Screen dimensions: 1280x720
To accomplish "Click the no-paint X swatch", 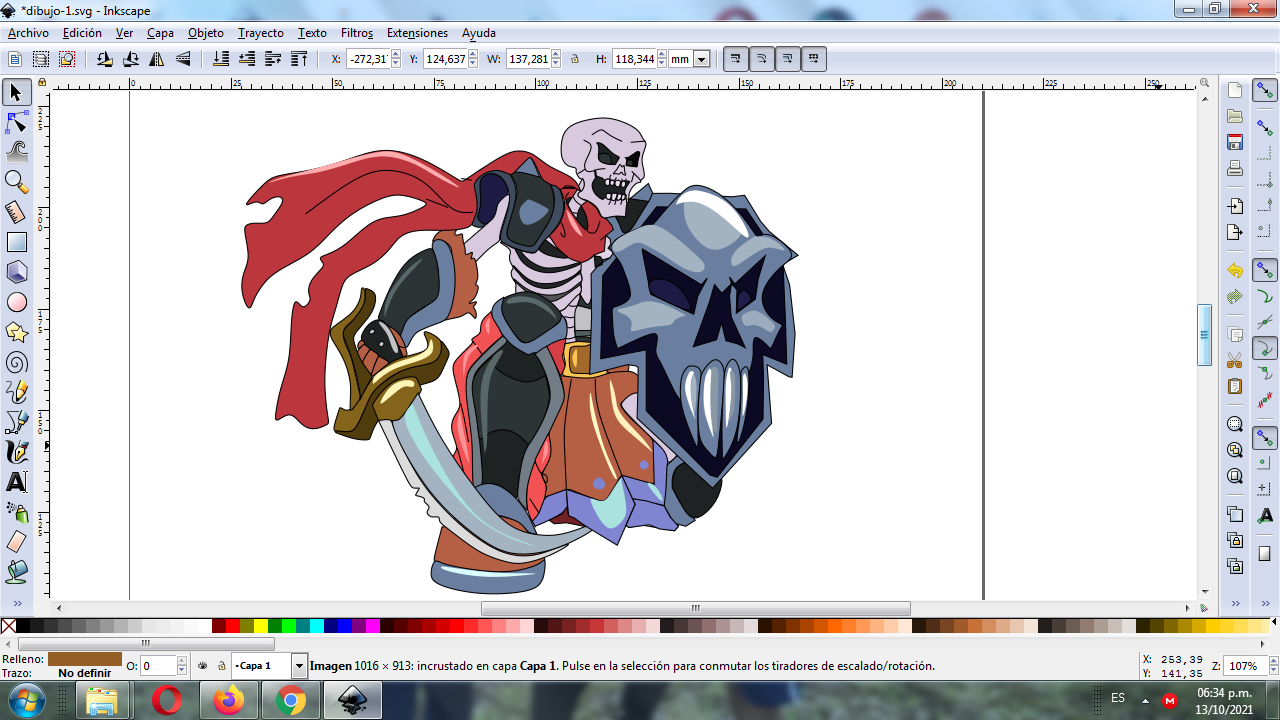I will coord(8,626).
